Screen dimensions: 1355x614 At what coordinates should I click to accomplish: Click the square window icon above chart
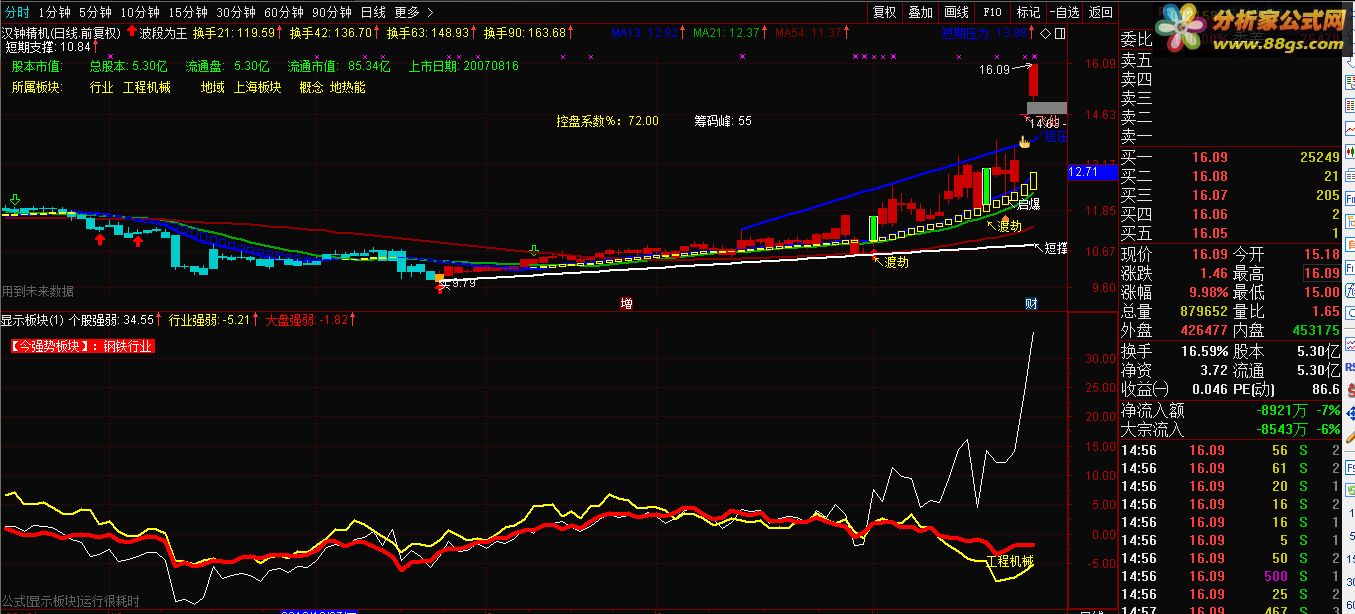click(1060, 33)
